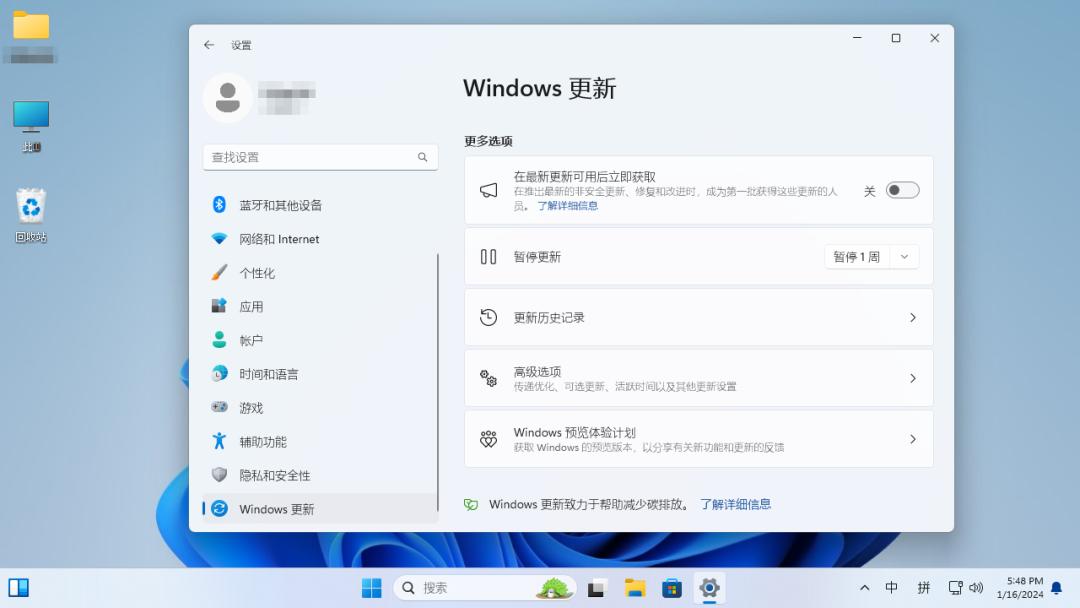Click the volume speaker tray icon
Screen dimensions: 1080x608
(x=976, y=587)
